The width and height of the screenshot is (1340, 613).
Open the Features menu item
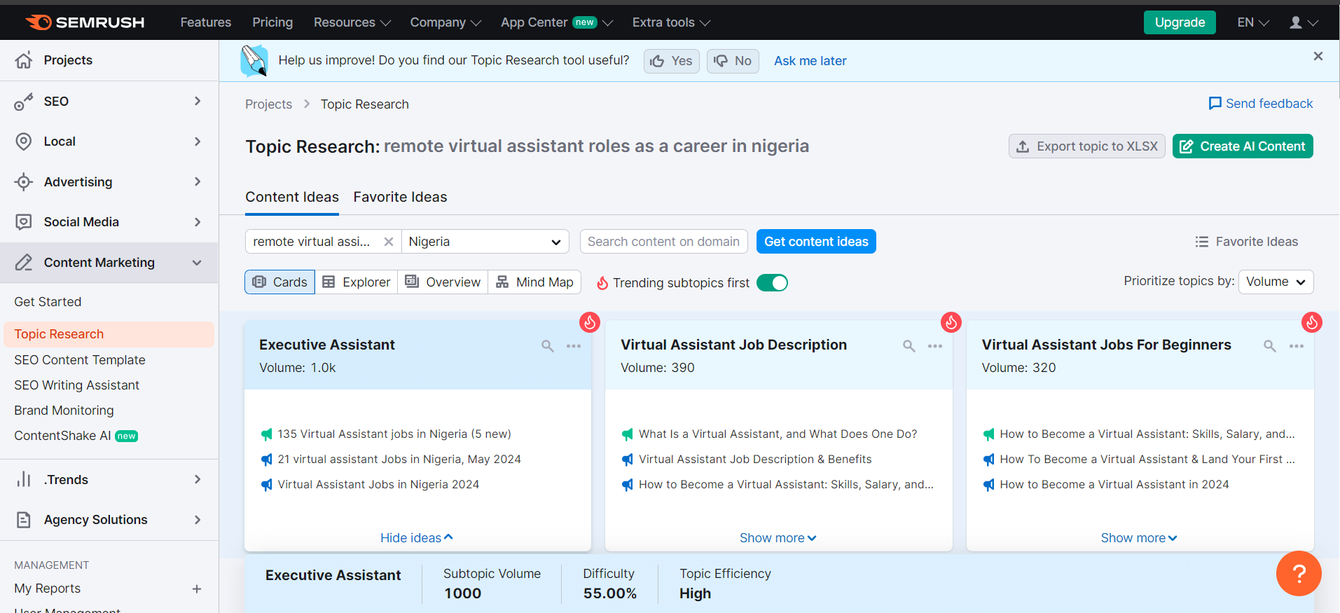coord(206,22)
